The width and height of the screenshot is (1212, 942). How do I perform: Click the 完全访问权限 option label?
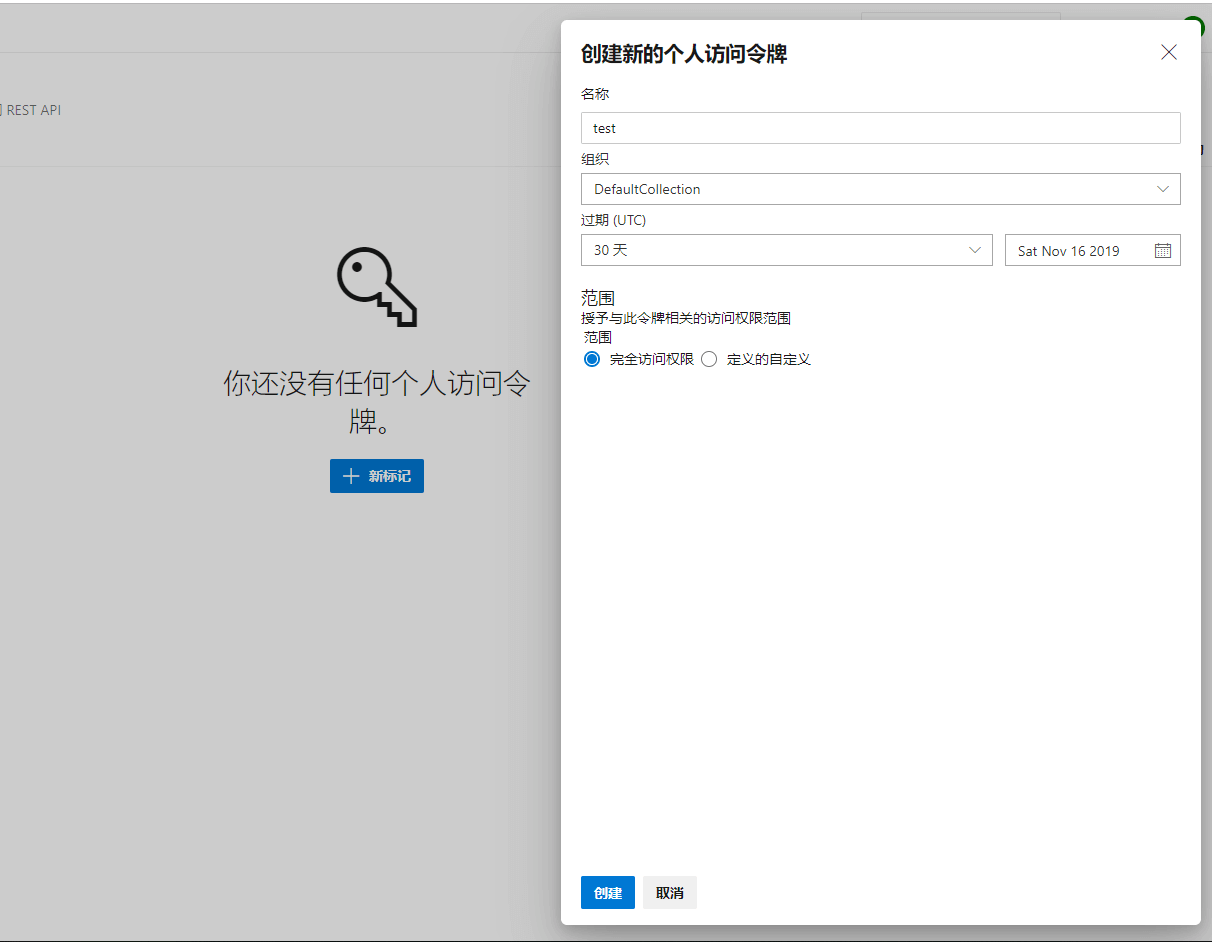click(651, 359)
